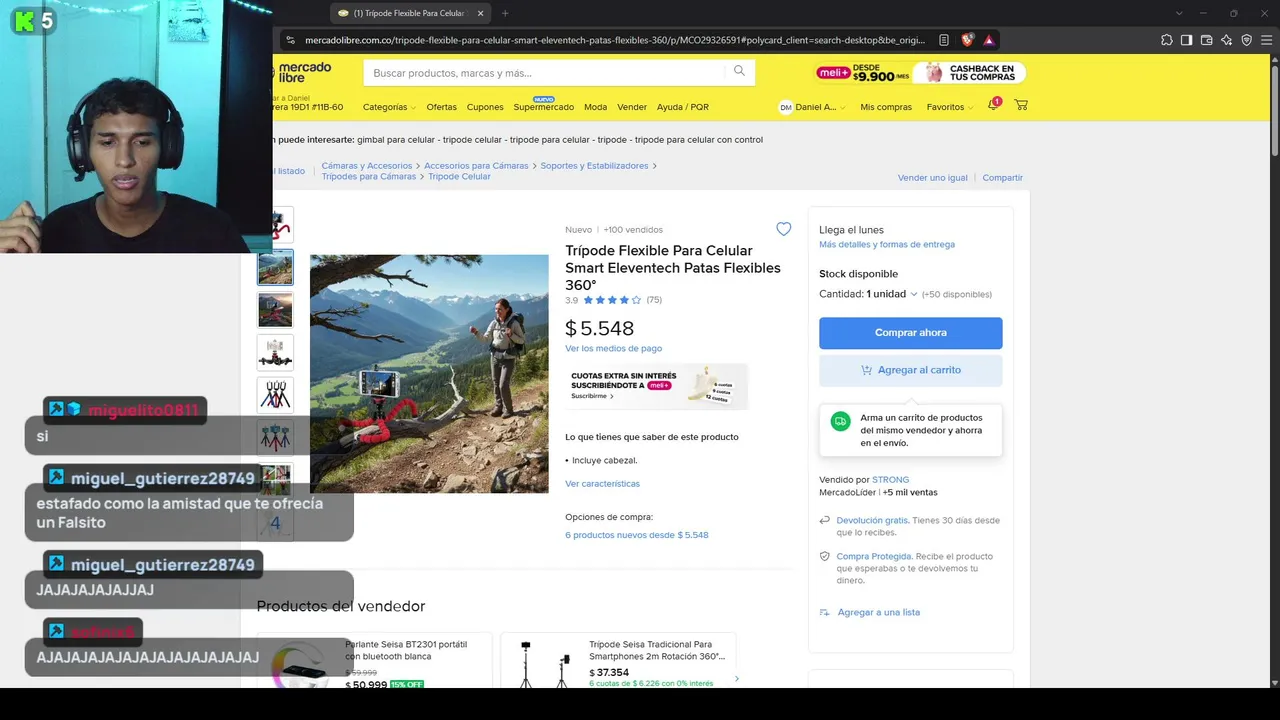Click the Compra Protegida link

pyautogui.click(x=874, y=556)
